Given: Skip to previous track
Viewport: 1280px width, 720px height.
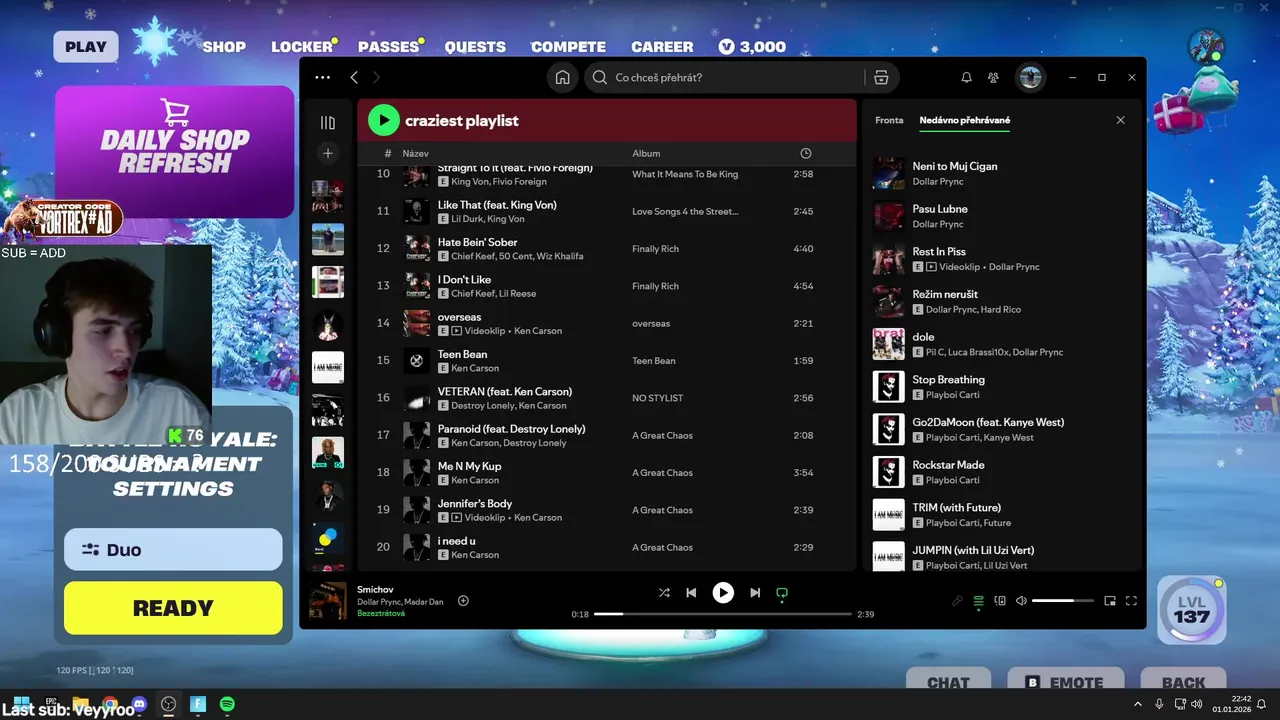Looking at the screenshot, I should pos(691,592).
